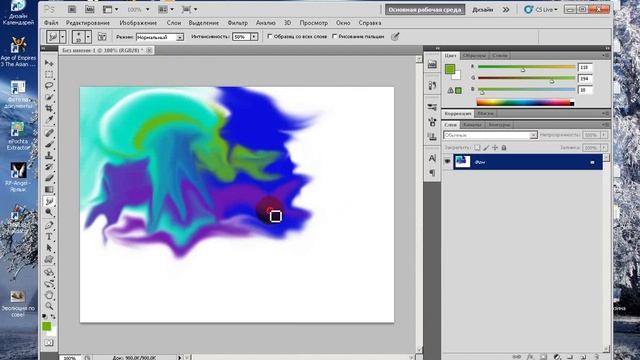The image size is (640, 360).
Task: Swap foreground and background colors in toolbox
Action: (53, 317)
